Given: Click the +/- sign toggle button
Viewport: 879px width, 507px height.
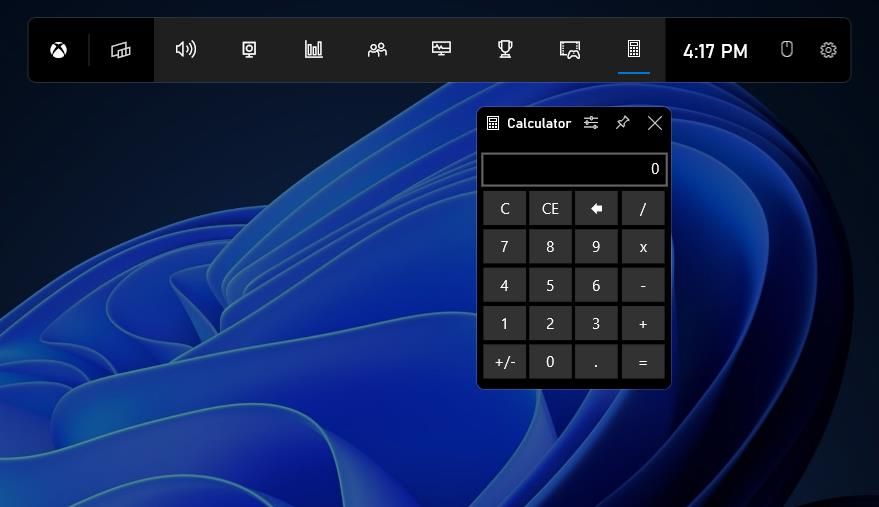Looking at the screenshot, I should pos(505,362).
